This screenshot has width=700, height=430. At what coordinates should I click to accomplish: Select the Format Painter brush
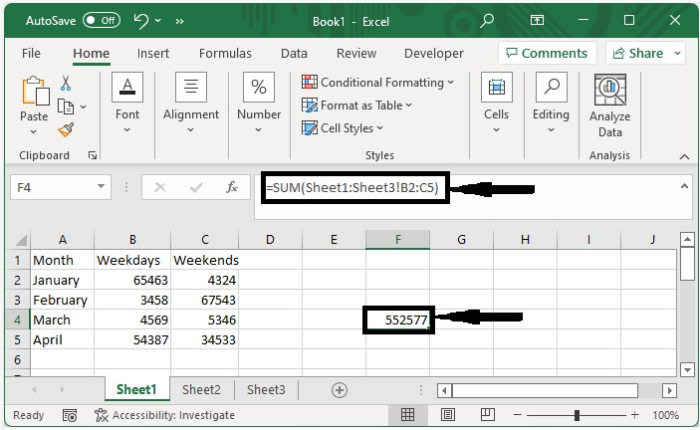pos(66,130)
